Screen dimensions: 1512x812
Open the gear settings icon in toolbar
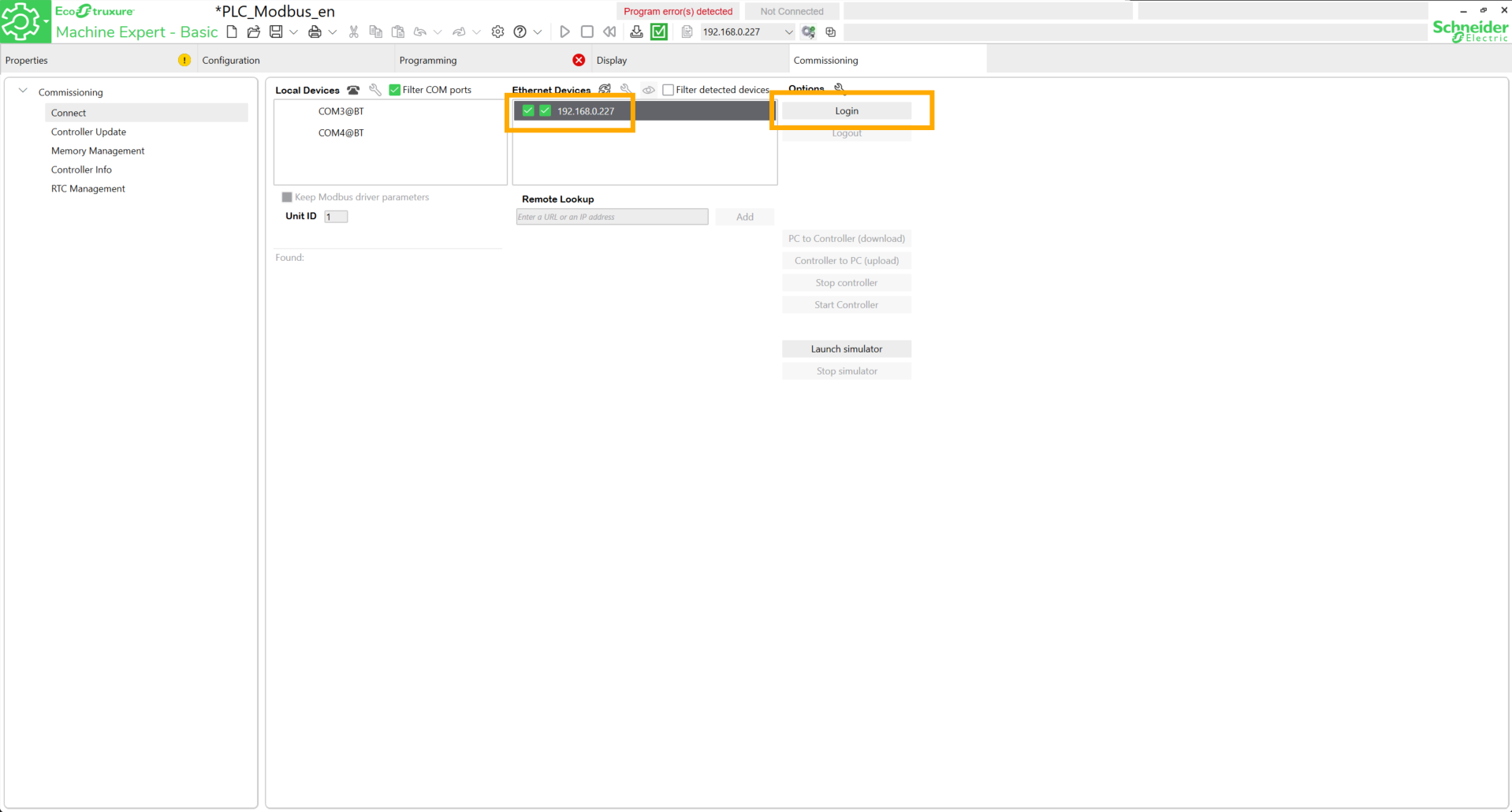coord(497,32)
